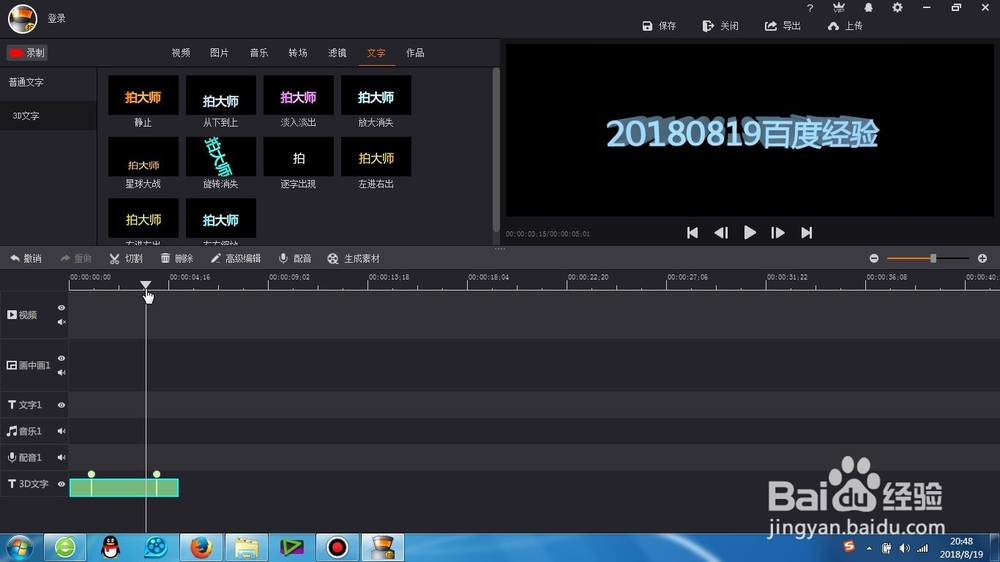Open Firefox from the taskbar
Viewport: 1000px width, 562px height.
click(x=201, y=547)
